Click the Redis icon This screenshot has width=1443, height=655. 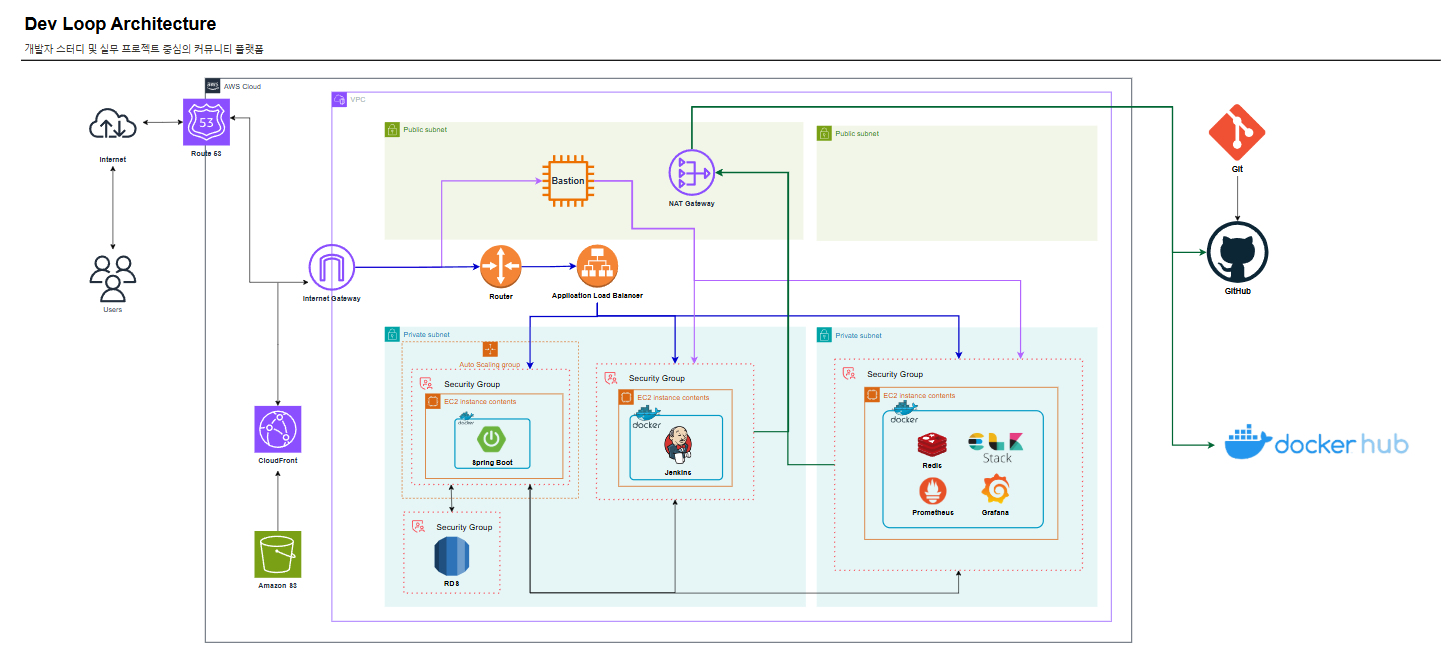coord(932,446)
